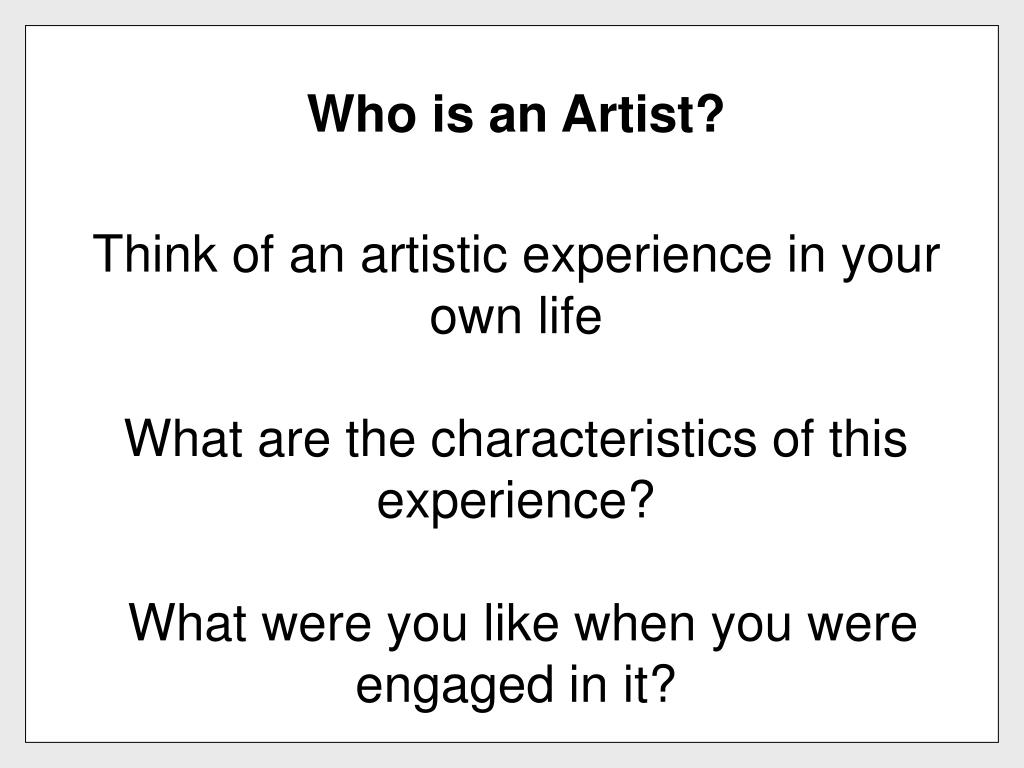This screenshot has height=768, width=1024.
Task: Select the word 'Artist?' in the heading
Action: point(643,114)
